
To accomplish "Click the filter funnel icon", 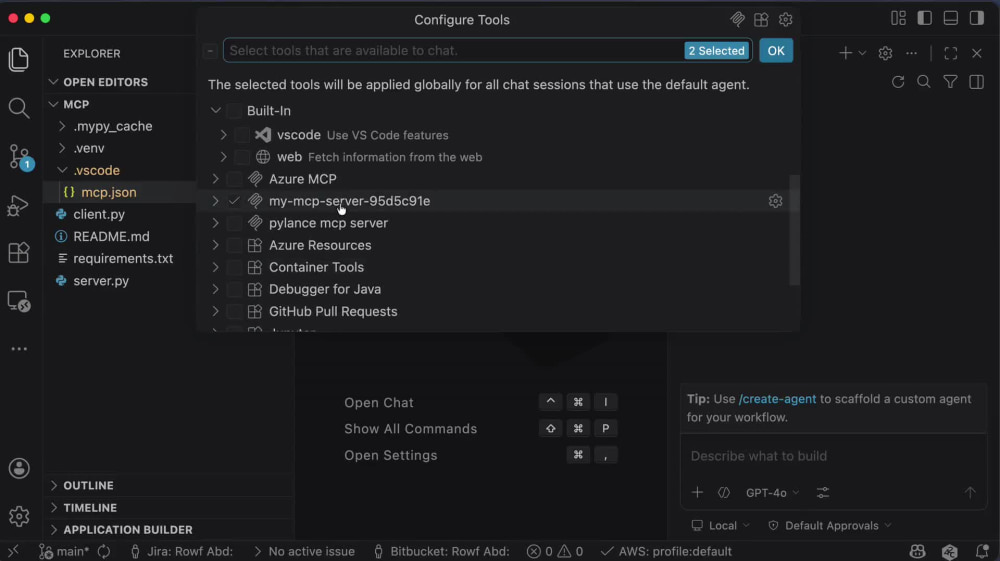I will click(950, 82).
